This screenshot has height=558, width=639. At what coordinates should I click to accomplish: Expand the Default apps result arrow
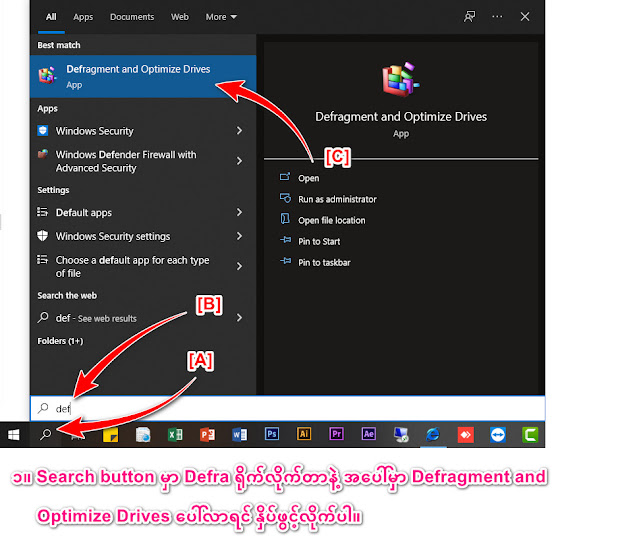pyautogui.click(x=239, y=212)
